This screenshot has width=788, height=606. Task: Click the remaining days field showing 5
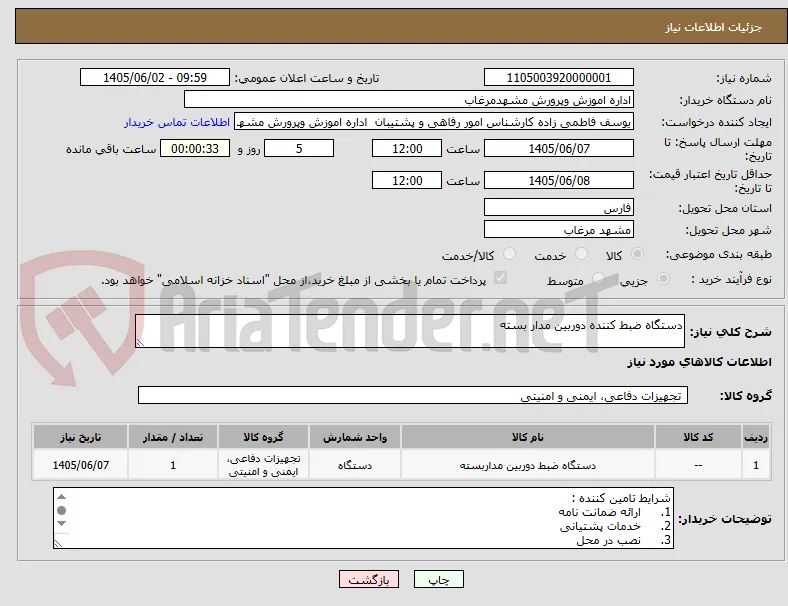(x=299, y=149)
